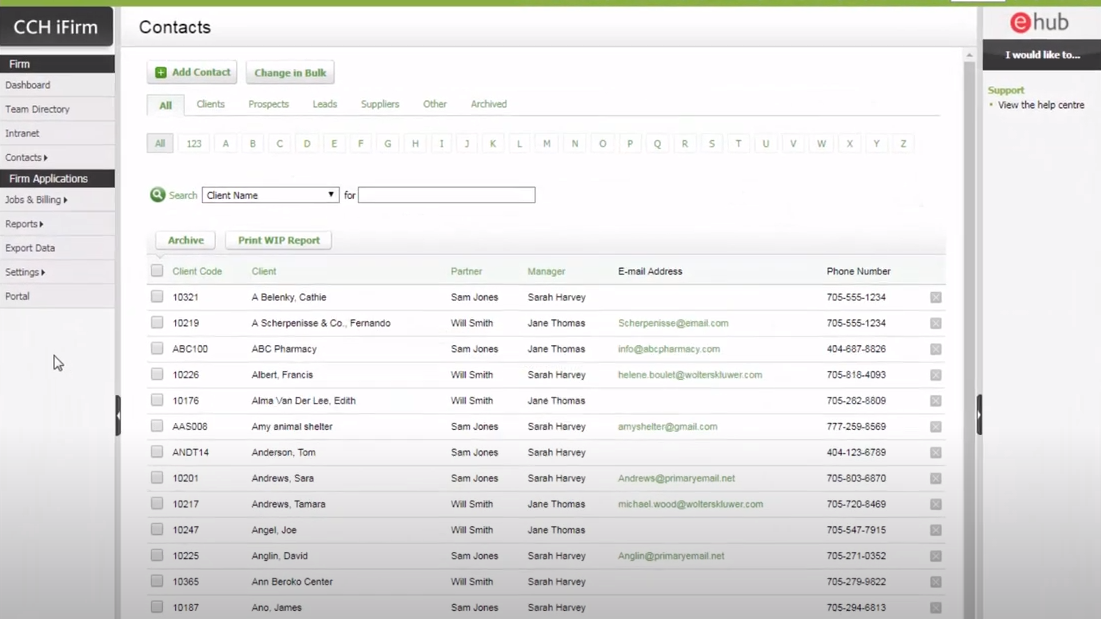Click the green plus Add Contact icon

160,72
